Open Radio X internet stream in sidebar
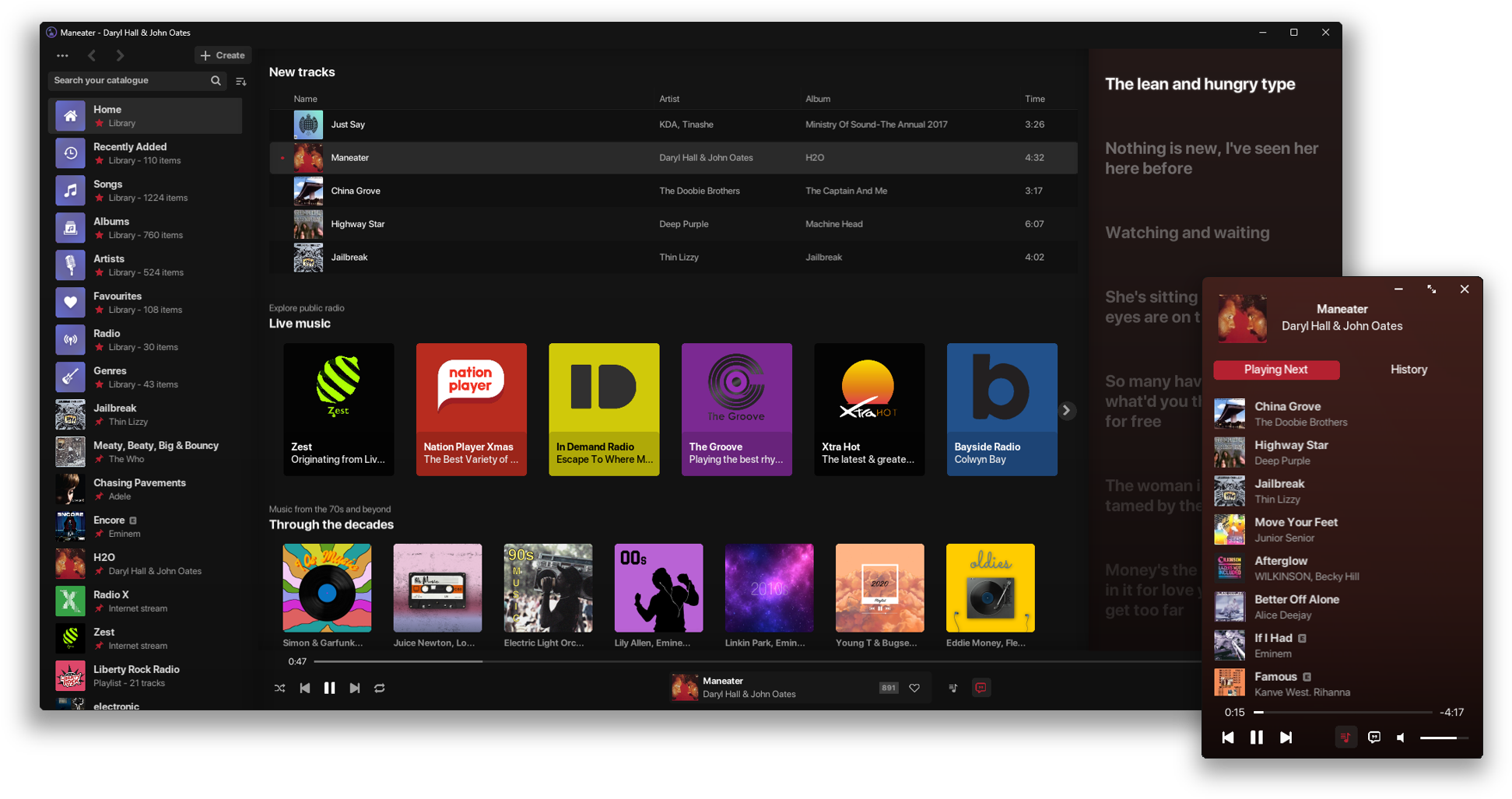The image size is (1512, 799). click(x=145, y=601)
